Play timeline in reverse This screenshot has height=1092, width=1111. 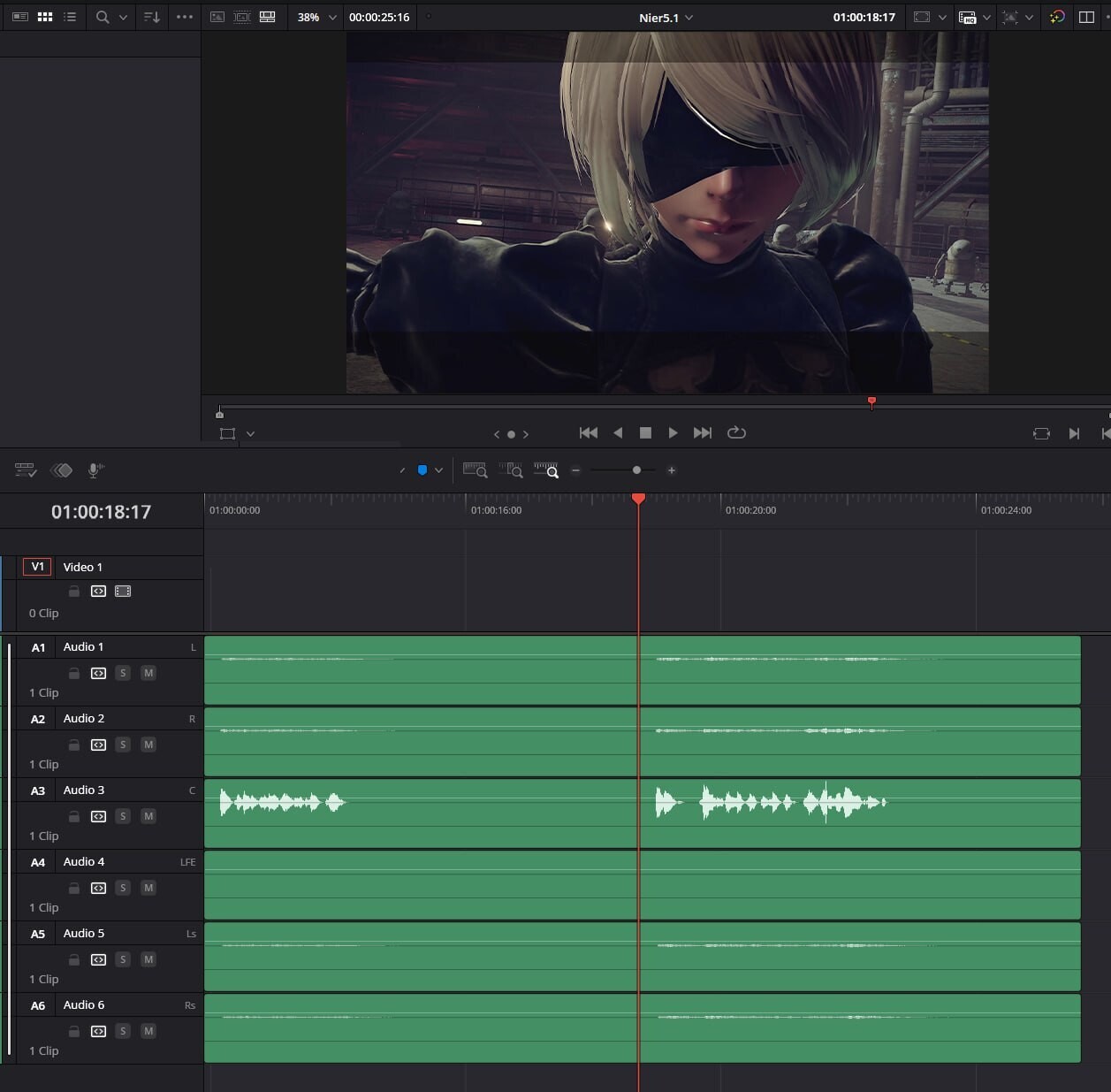click(x=618, y=432)
